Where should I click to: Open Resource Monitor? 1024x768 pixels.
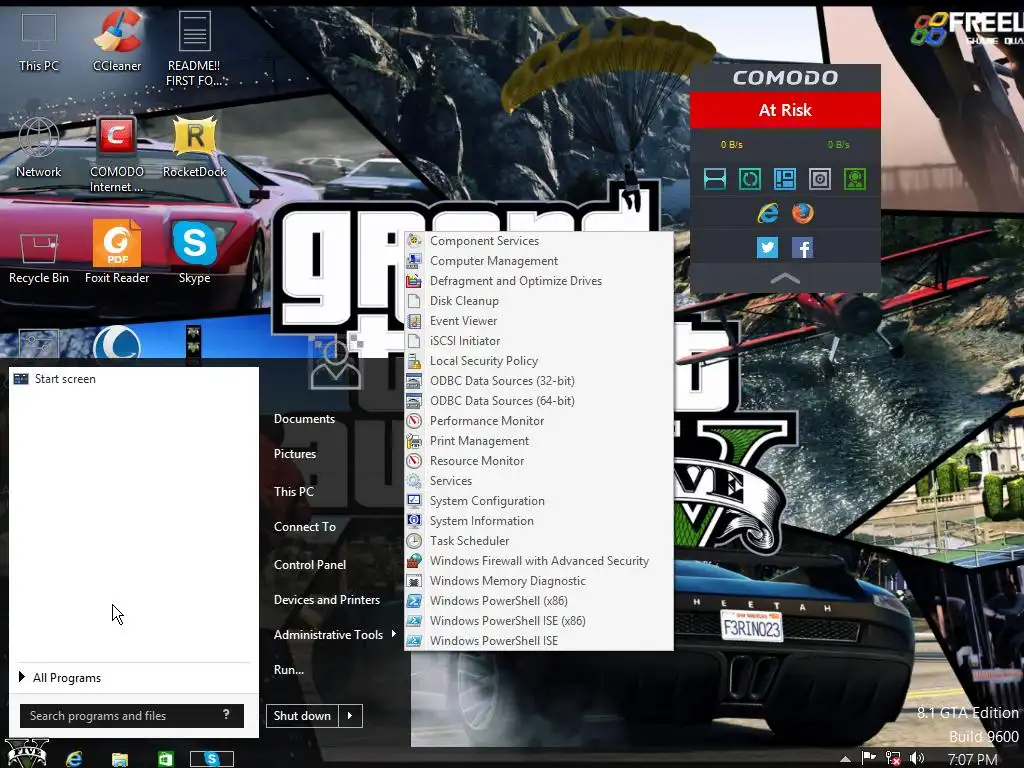(539, 460)
